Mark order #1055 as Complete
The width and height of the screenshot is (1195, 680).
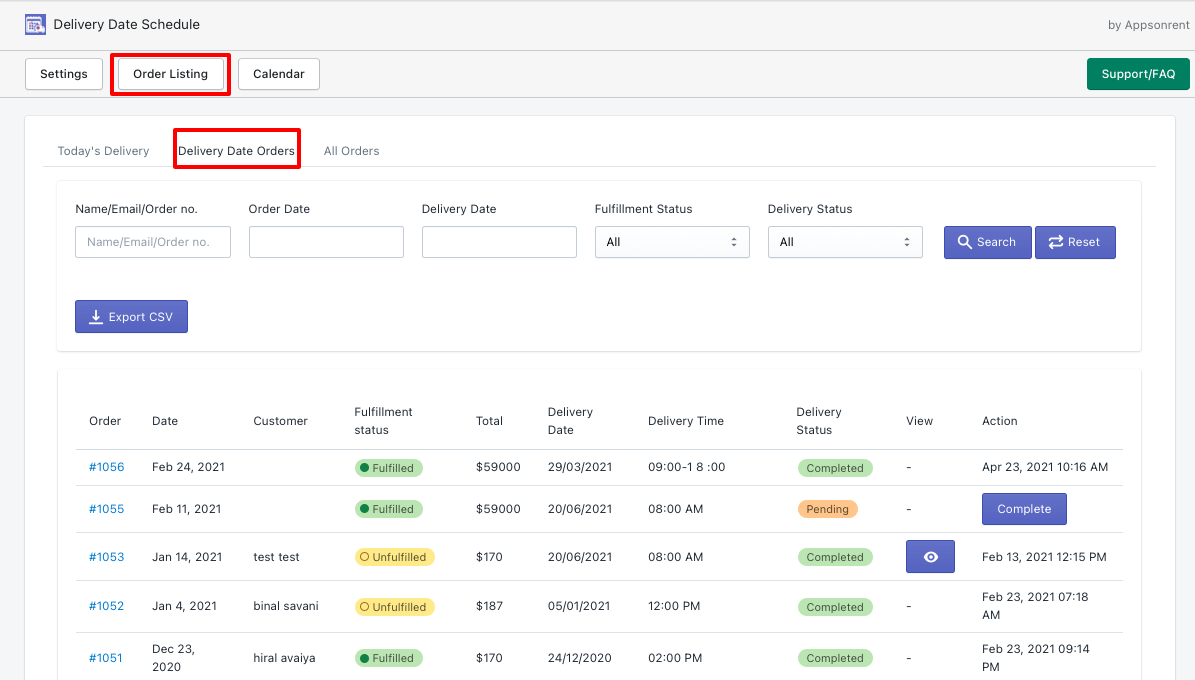[x=1024, y=508]
